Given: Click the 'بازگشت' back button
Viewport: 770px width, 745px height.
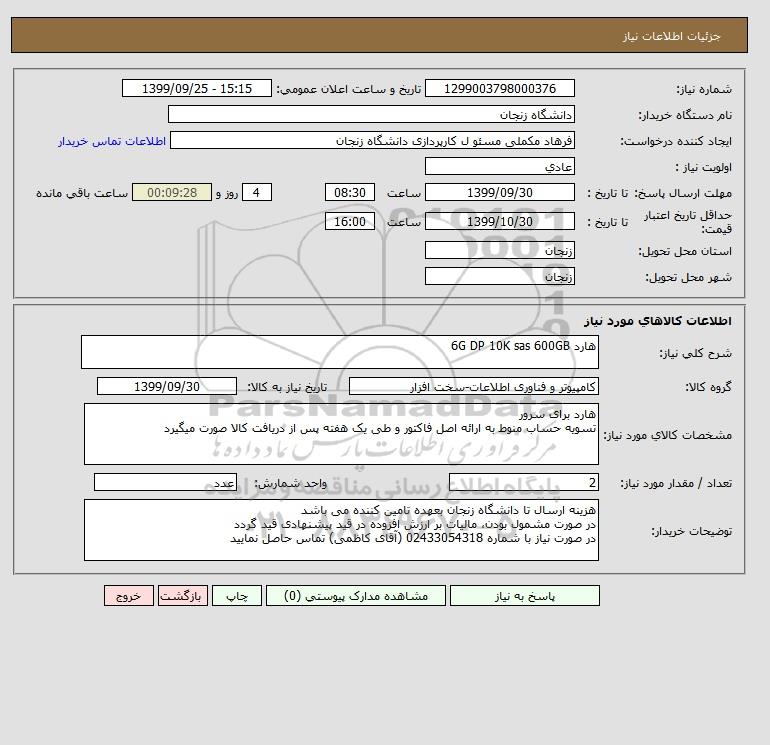Looking at the screenshot, I should coord(183,596).
